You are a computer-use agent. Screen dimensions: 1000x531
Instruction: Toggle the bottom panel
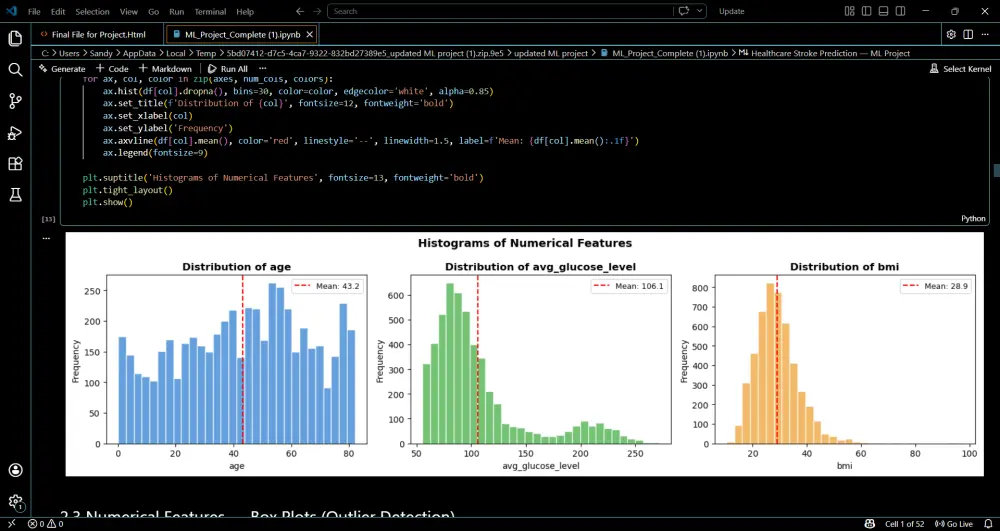point(883,11)
